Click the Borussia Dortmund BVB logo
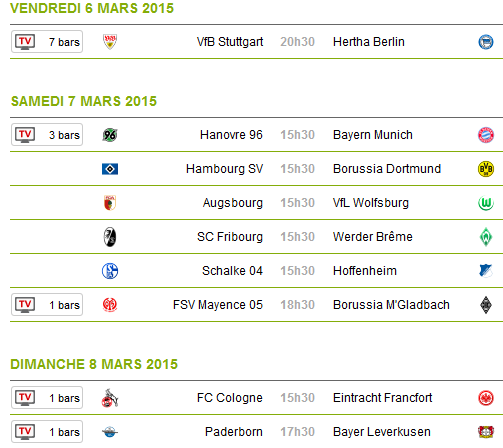 486,169
